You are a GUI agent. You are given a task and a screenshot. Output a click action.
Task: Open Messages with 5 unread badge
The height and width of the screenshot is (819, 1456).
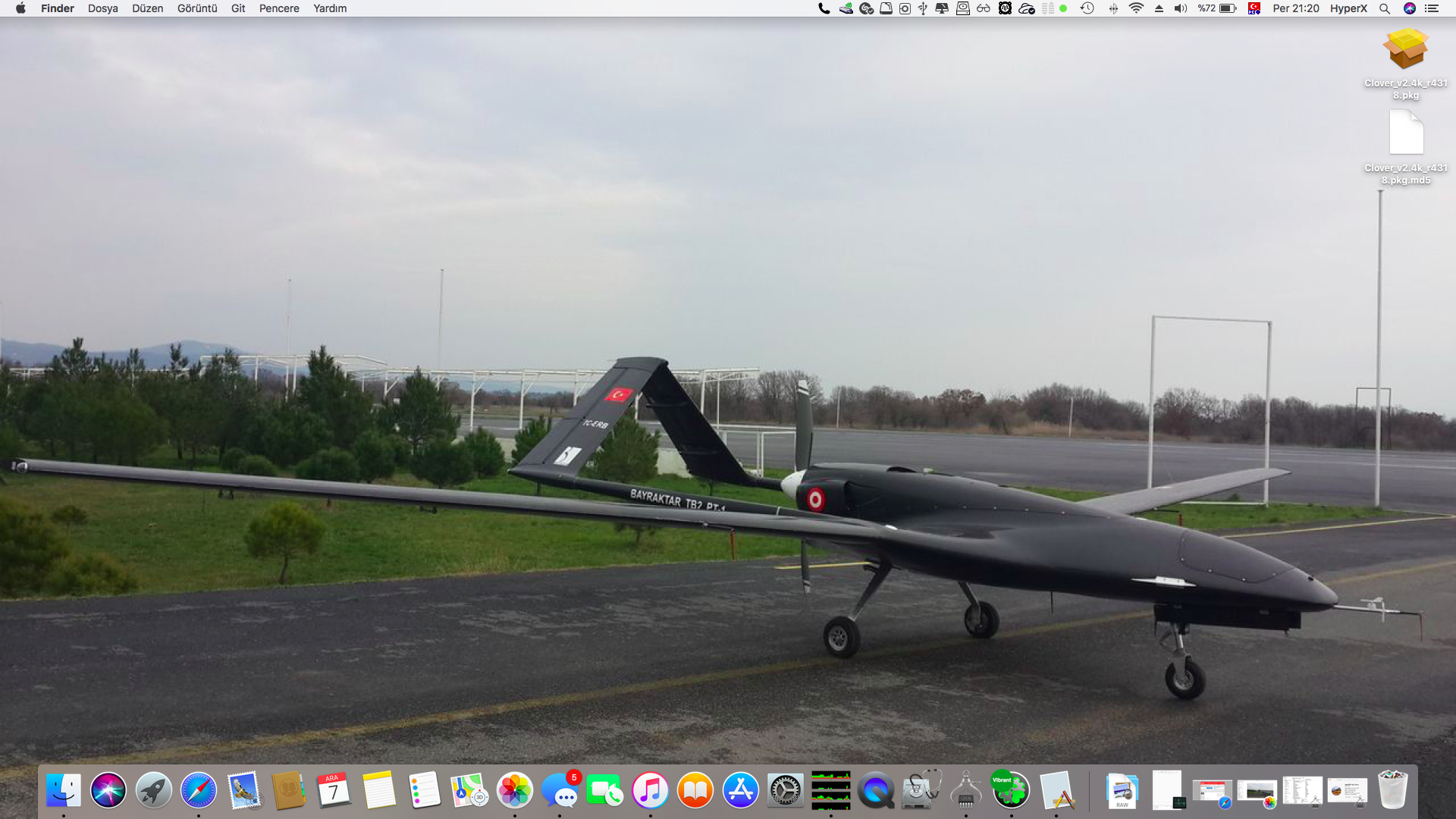coord(561,791)
